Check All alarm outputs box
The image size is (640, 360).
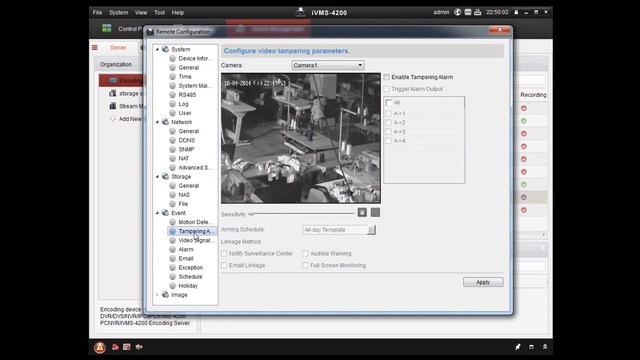click(389, 103)
